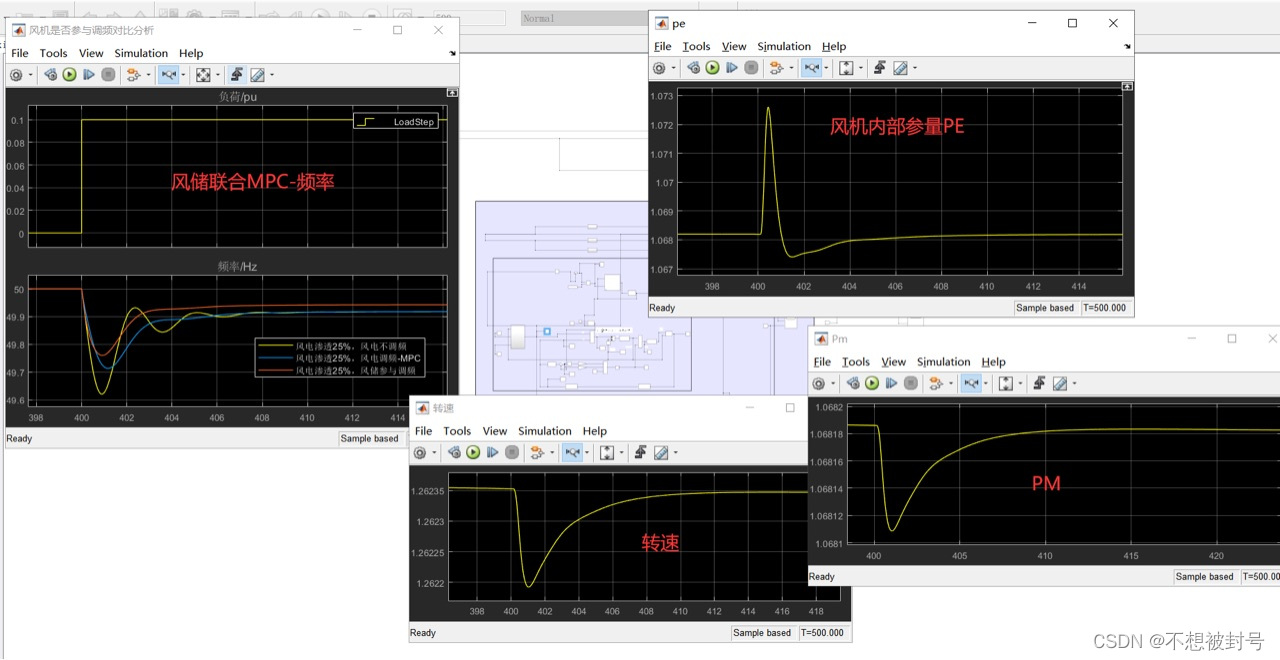1280x660 pixels.
Task: Expand zoom dropdown arrow in pe scope
Action: click(x=827, y=68)
